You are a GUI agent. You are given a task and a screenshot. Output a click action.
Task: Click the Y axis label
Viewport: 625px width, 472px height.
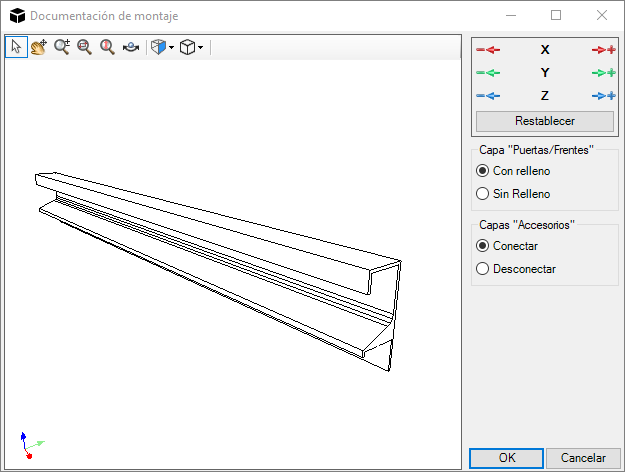545,73
